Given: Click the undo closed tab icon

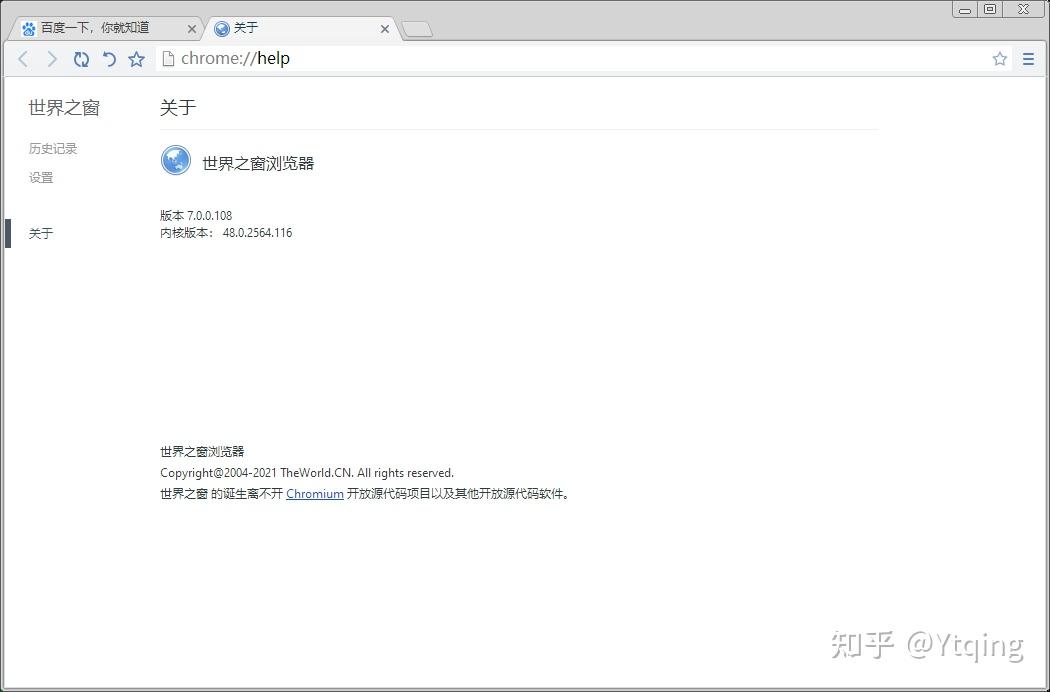Looking at the screenshot, I should (x=109, y=59).
